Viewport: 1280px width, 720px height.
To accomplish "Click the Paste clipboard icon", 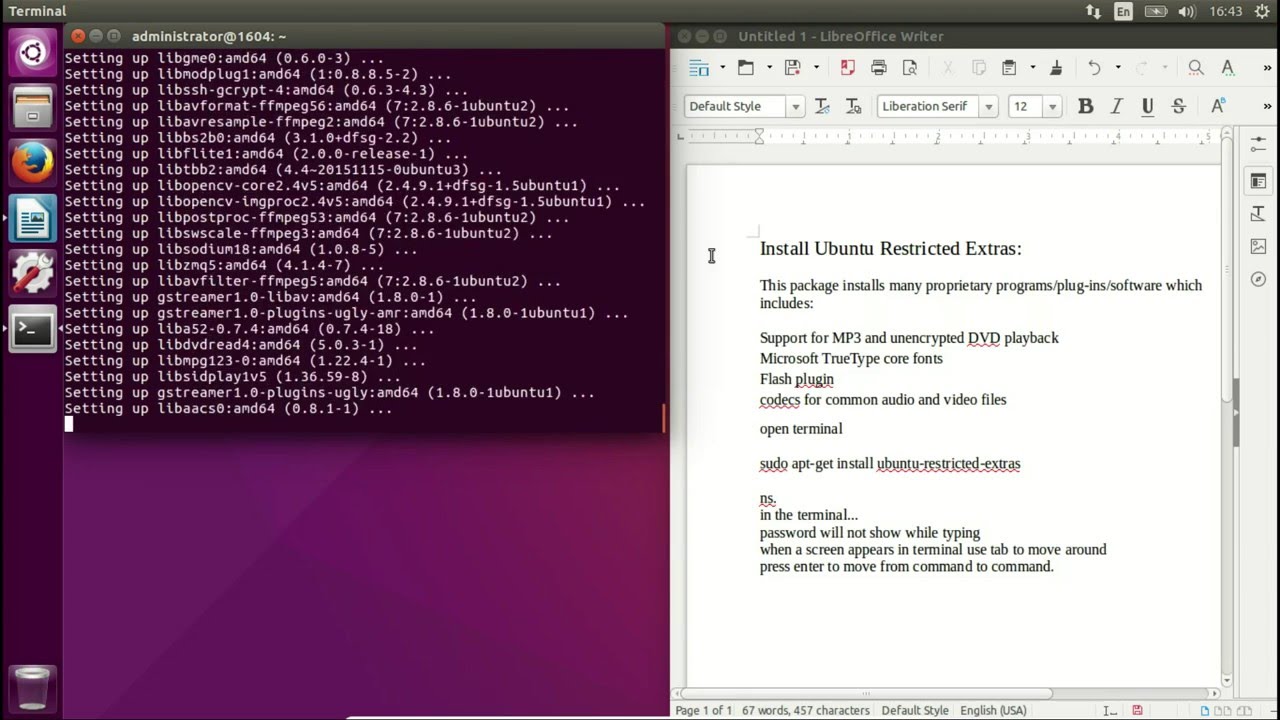I will tap(1009, 68).
